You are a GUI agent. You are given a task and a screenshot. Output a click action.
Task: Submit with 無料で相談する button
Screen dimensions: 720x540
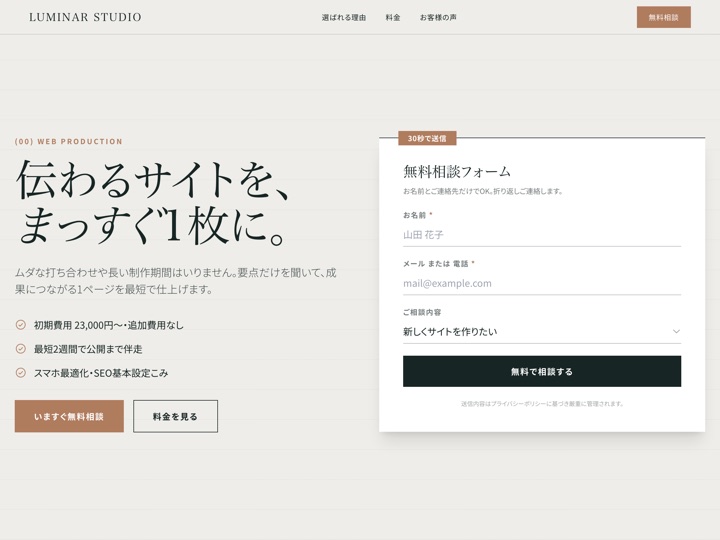click(542, 371)
